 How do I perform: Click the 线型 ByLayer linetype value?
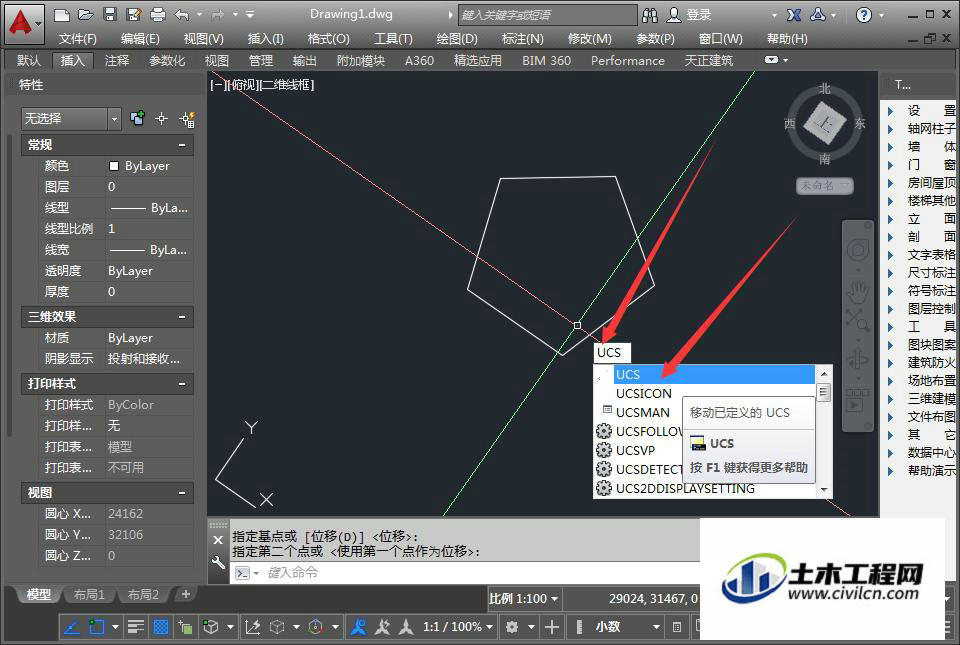pyautogui.click(x=149, y=208)
